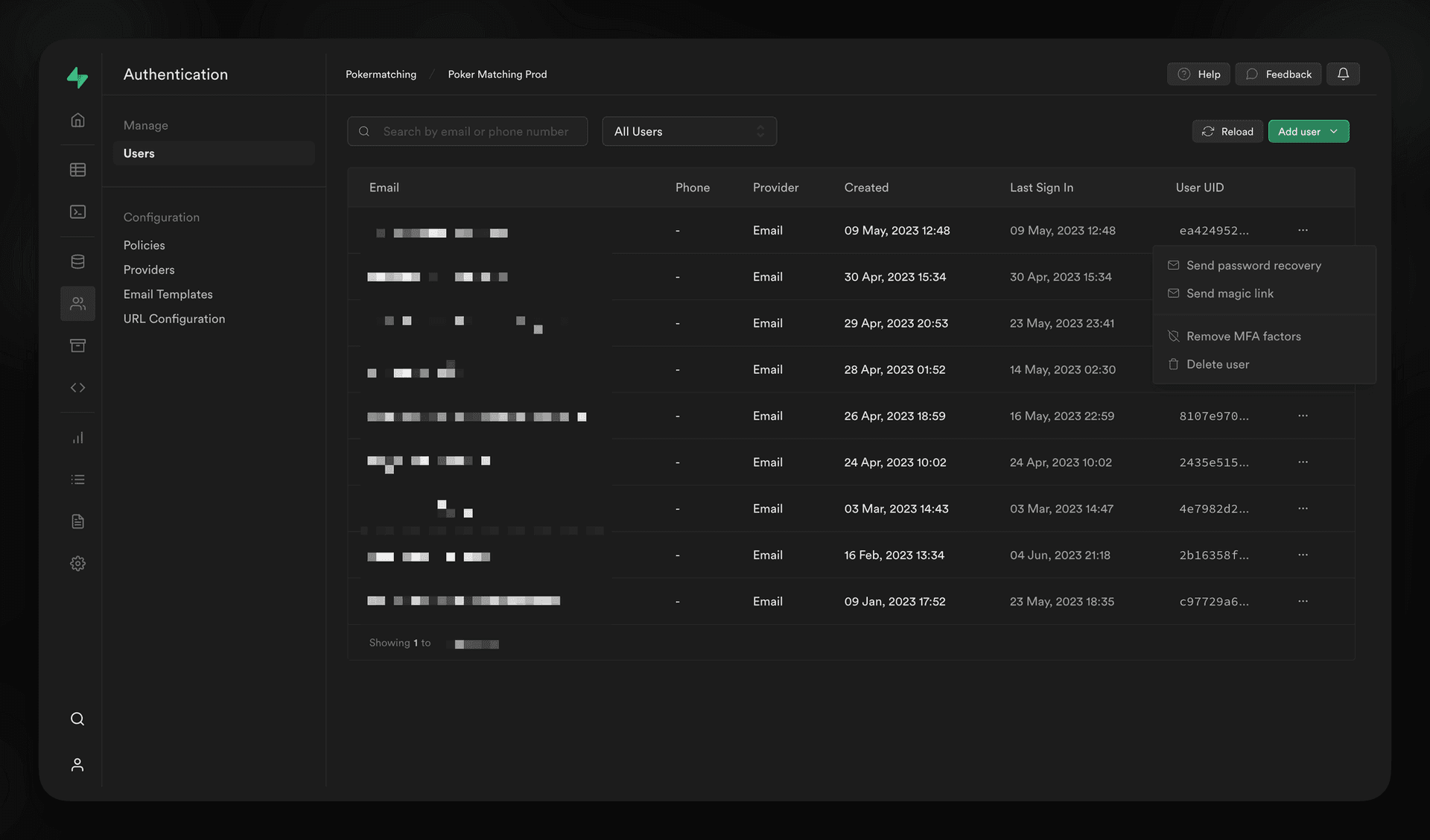Image resolution: width=1430 pixels, height=840 pixels.
Task: Click the Home icon in the sidebar
Action: [77, 120]
